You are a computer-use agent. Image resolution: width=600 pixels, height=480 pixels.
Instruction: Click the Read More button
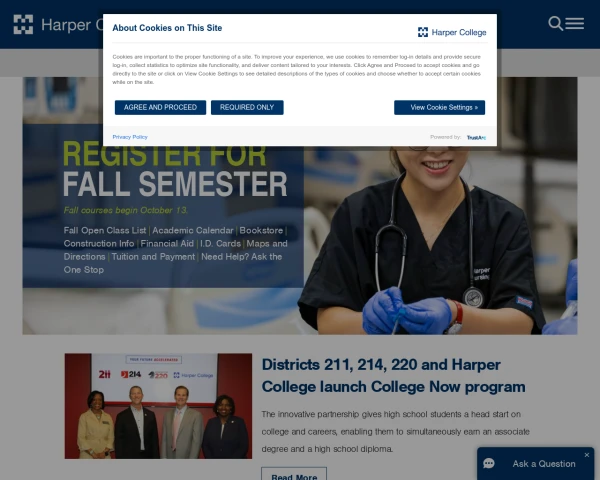click(294, 475)
